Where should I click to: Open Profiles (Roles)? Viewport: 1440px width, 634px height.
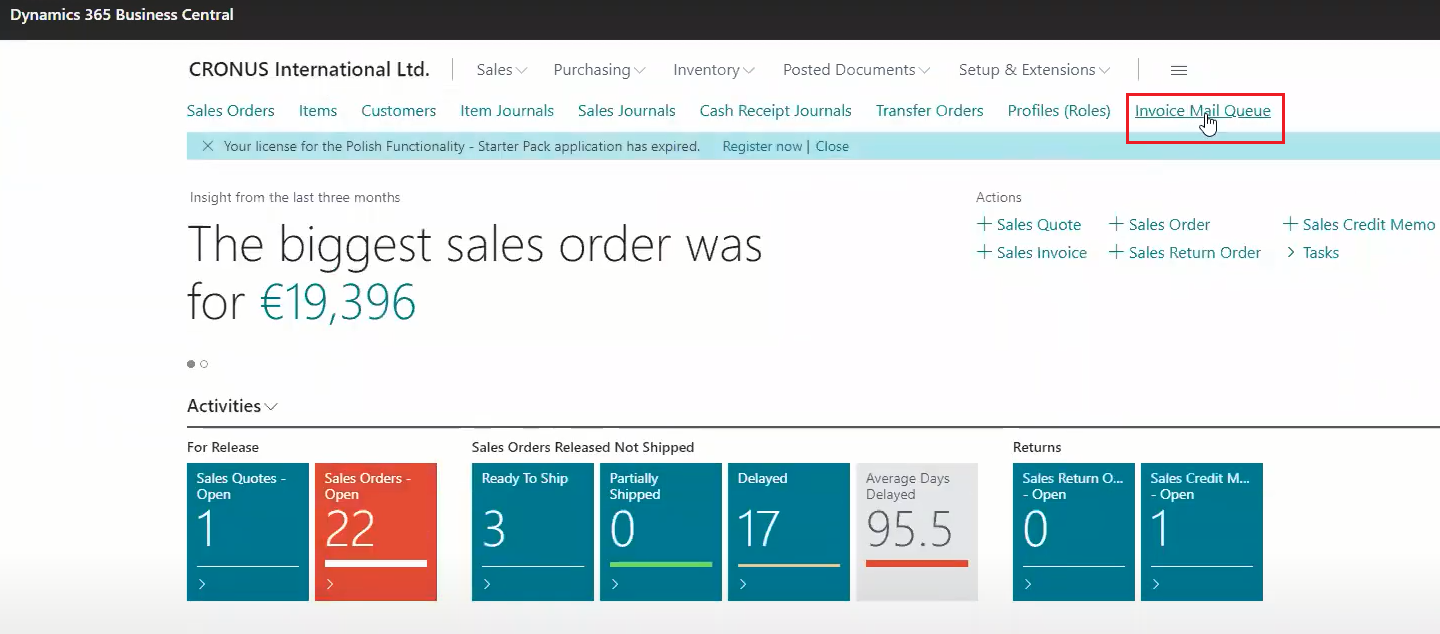[1059, 111]
